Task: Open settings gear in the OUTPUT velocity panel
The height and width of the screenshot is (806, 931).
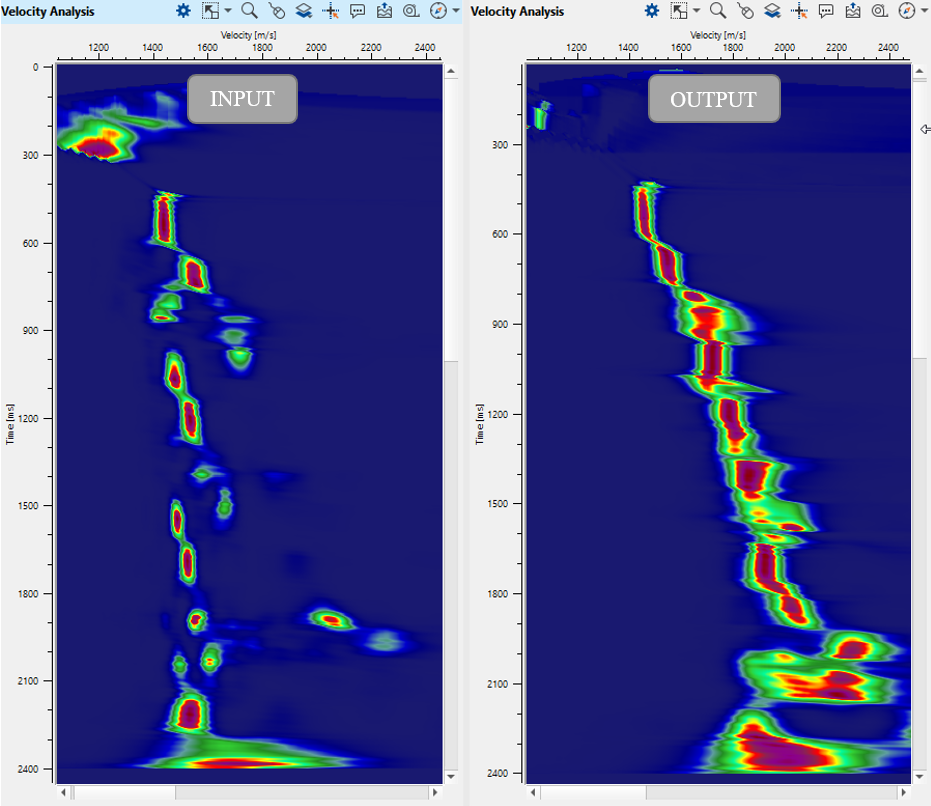Action: click(x=652, y=11)
